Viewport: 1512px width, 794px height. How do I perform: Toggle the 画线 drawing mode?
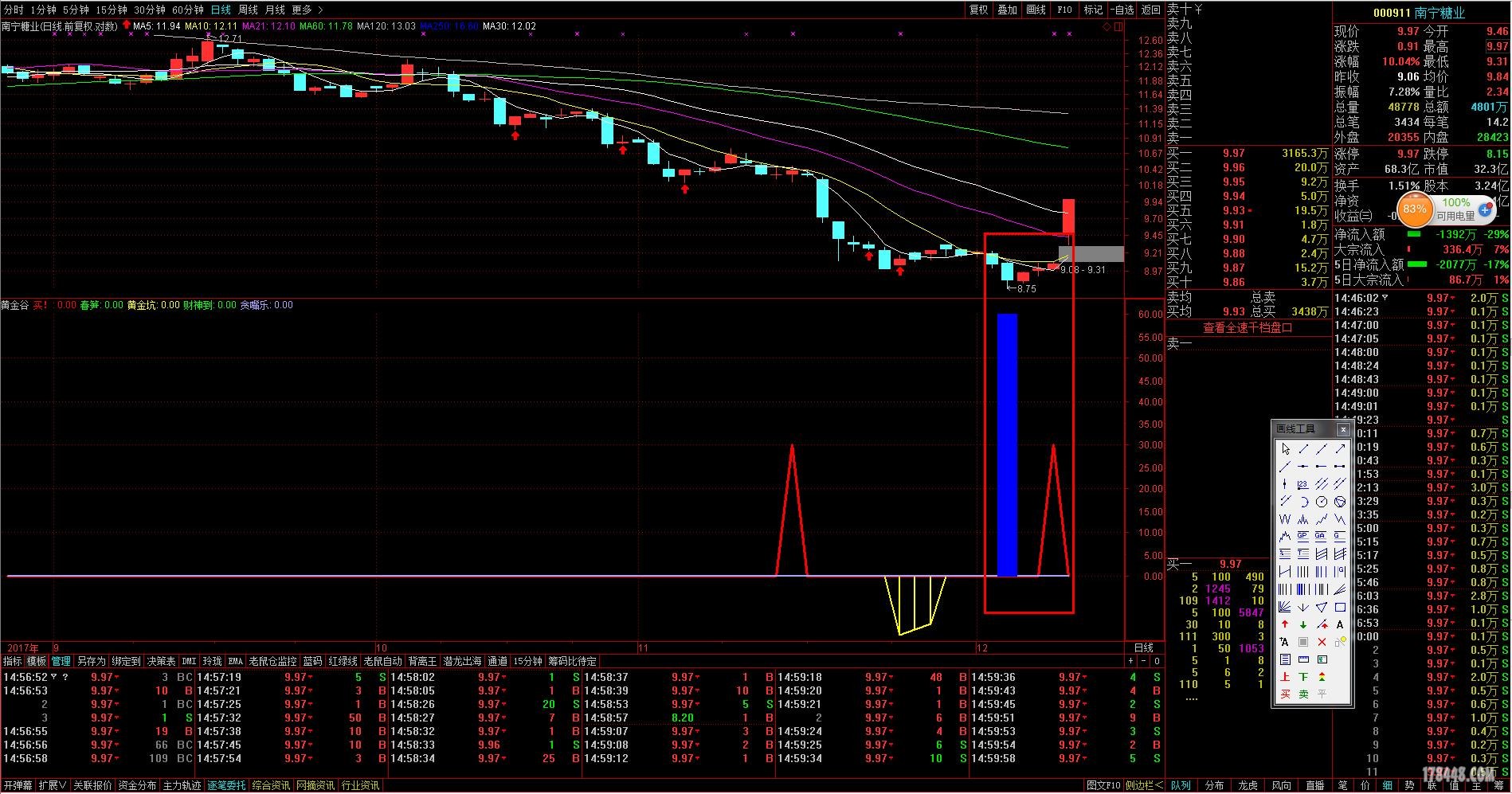pos(1036,10)
